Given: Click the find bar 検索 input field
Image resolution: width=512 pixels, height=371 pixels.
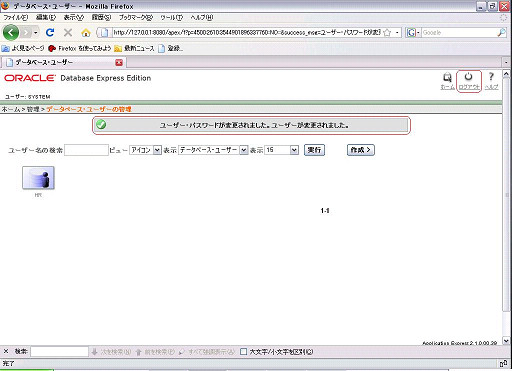Looking at the screenshot, I should pos(59,351).
